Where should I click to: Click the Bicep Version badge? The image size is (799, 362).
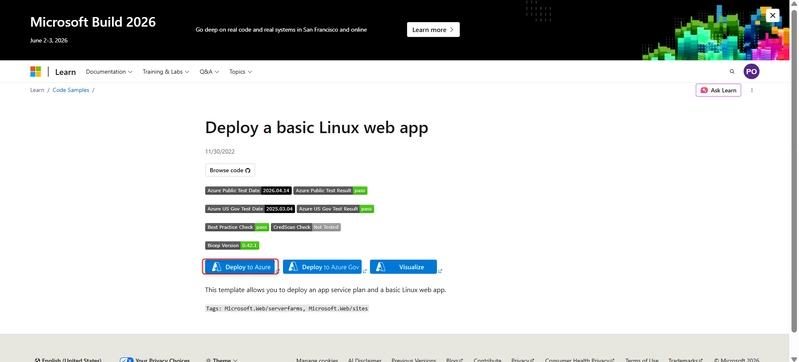click(232, 245)
